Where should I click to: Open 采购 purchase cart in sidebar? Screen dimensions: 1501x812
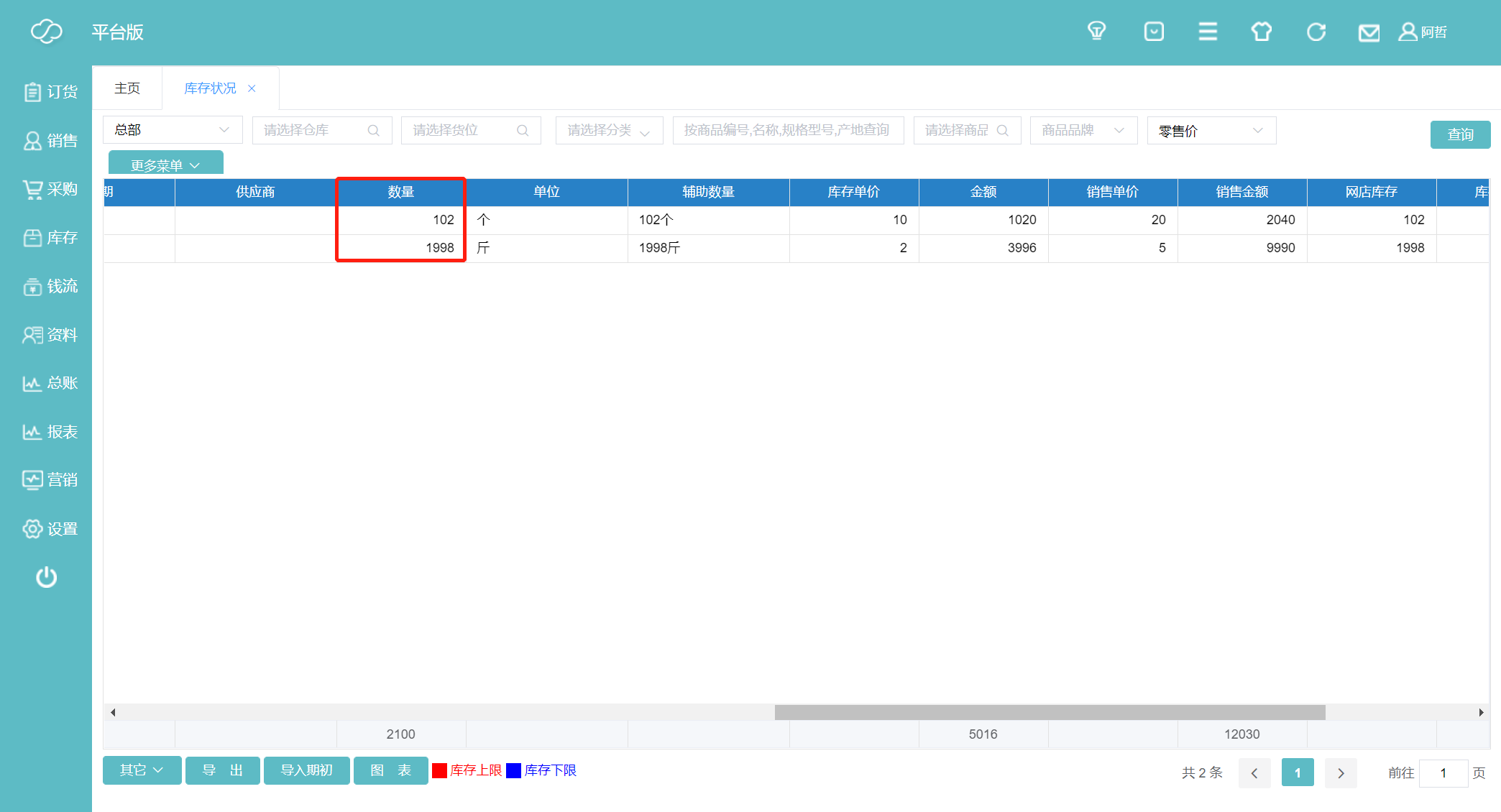pyautogui.click(x=50, y=189)
